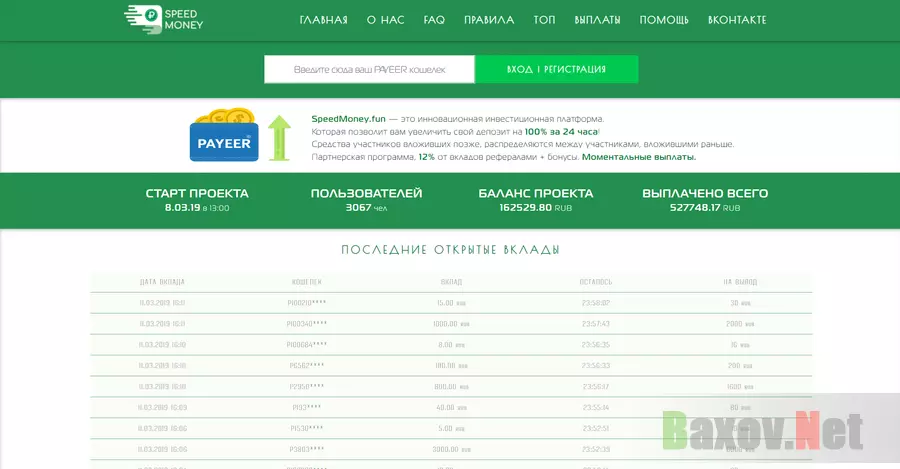This screenshot has width=900, height=469.
Task: Click wallet P100340**** in the table
Action: coord(307,324)
